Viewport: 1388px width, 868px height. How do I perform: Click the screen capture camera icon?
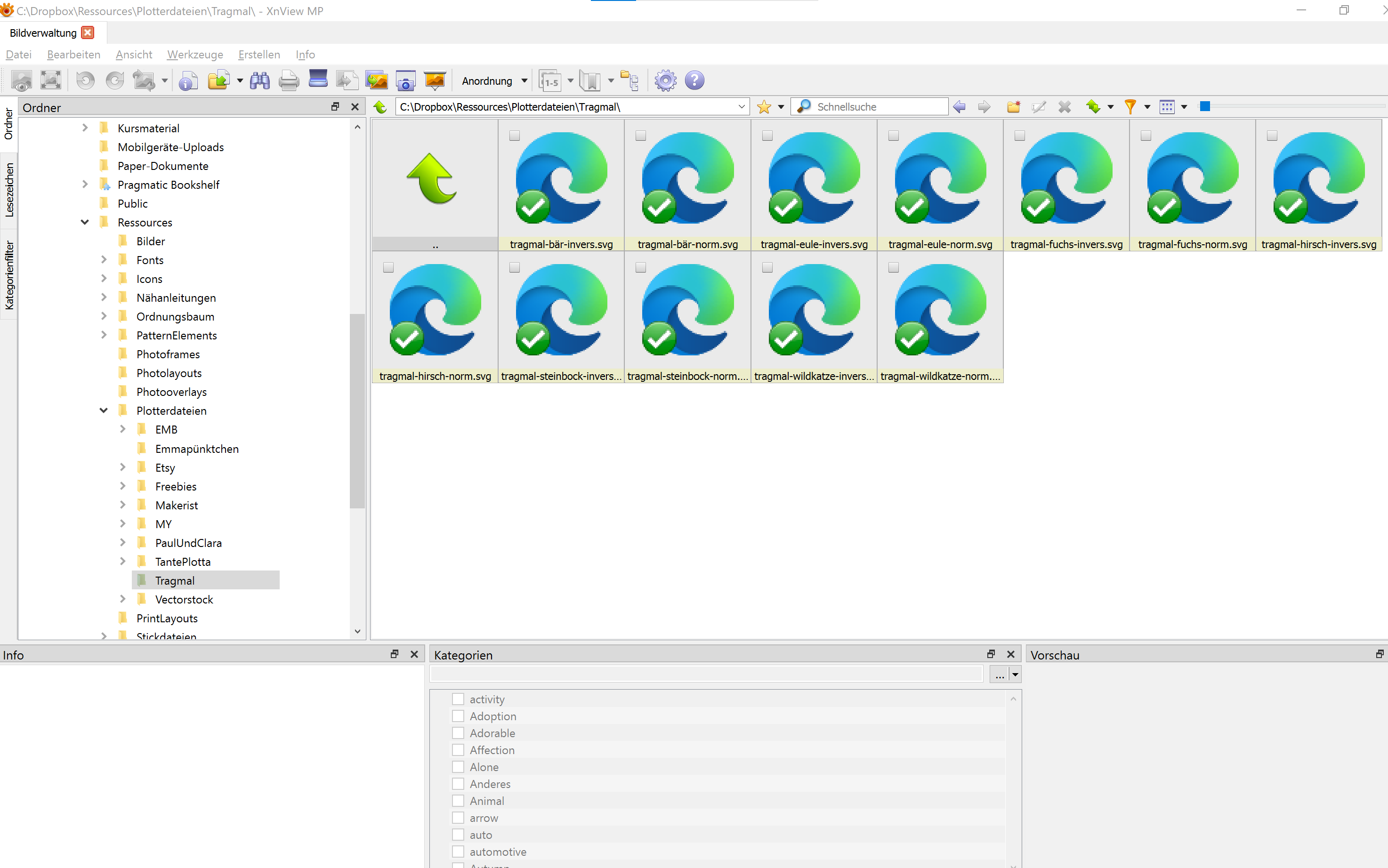[x=405, y=81]
